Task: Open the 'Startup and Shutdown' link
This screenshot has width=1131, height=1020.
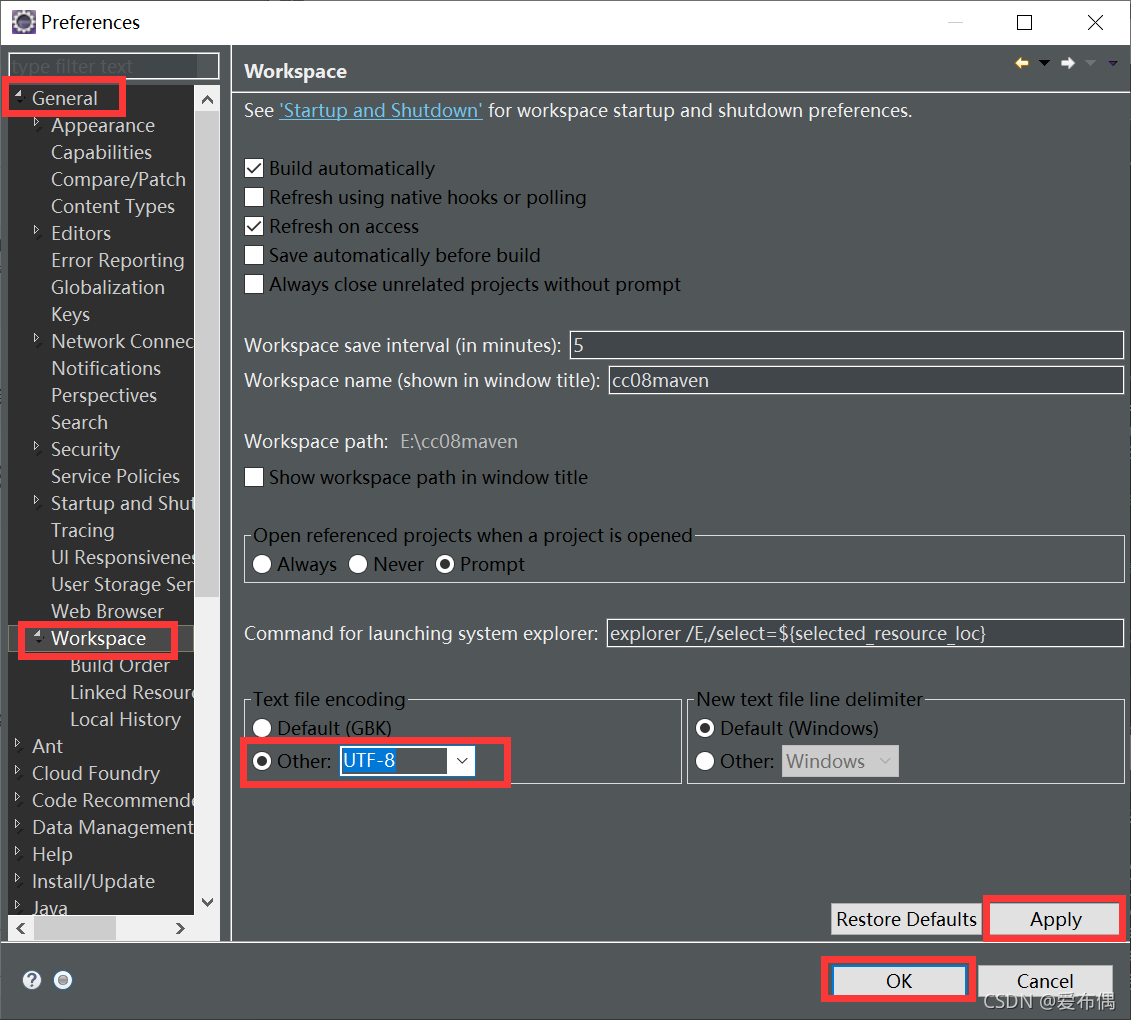Action: coord(380,110)
